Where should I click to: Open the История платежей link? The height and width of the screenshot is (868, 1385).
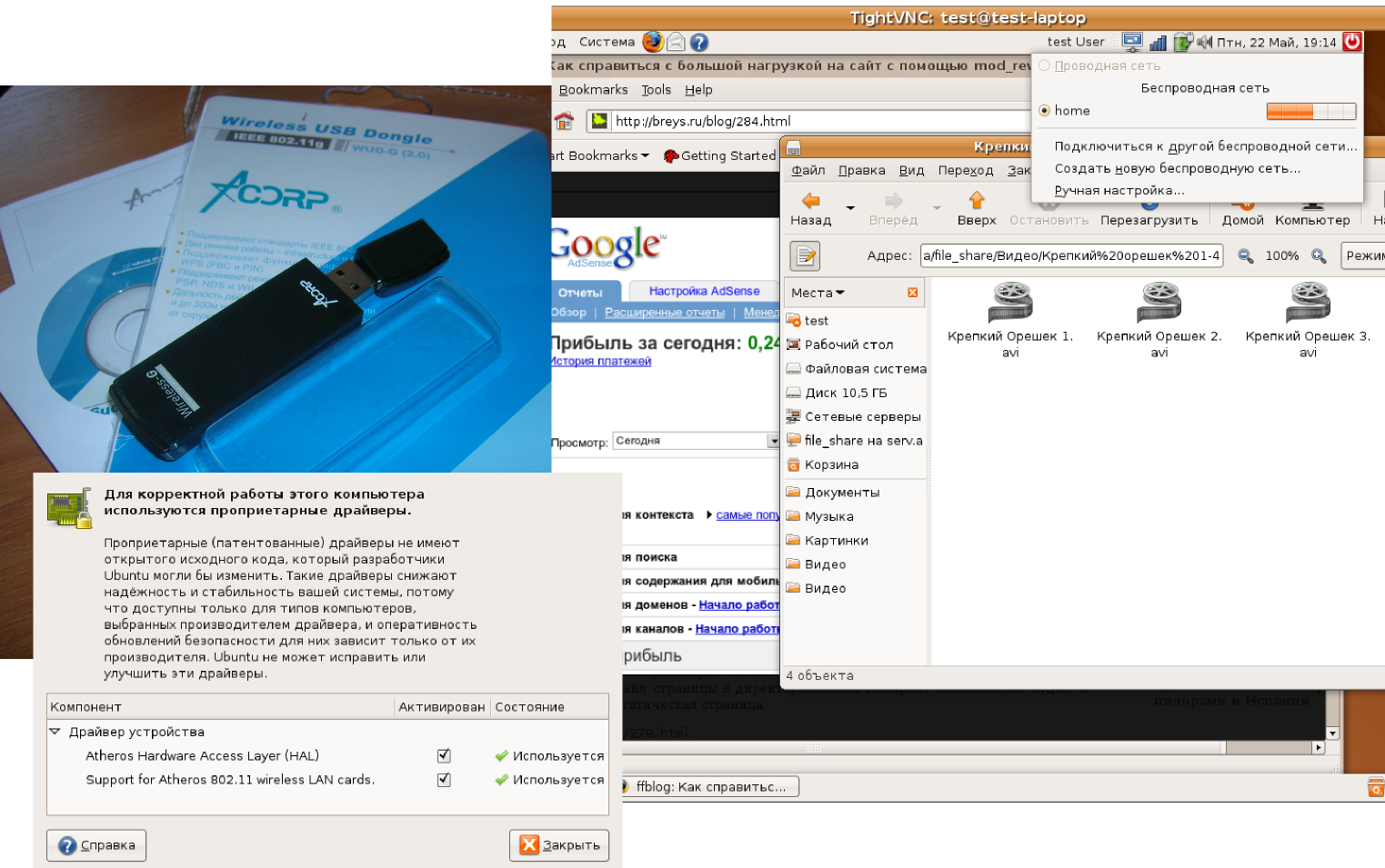tap(601, 362)
